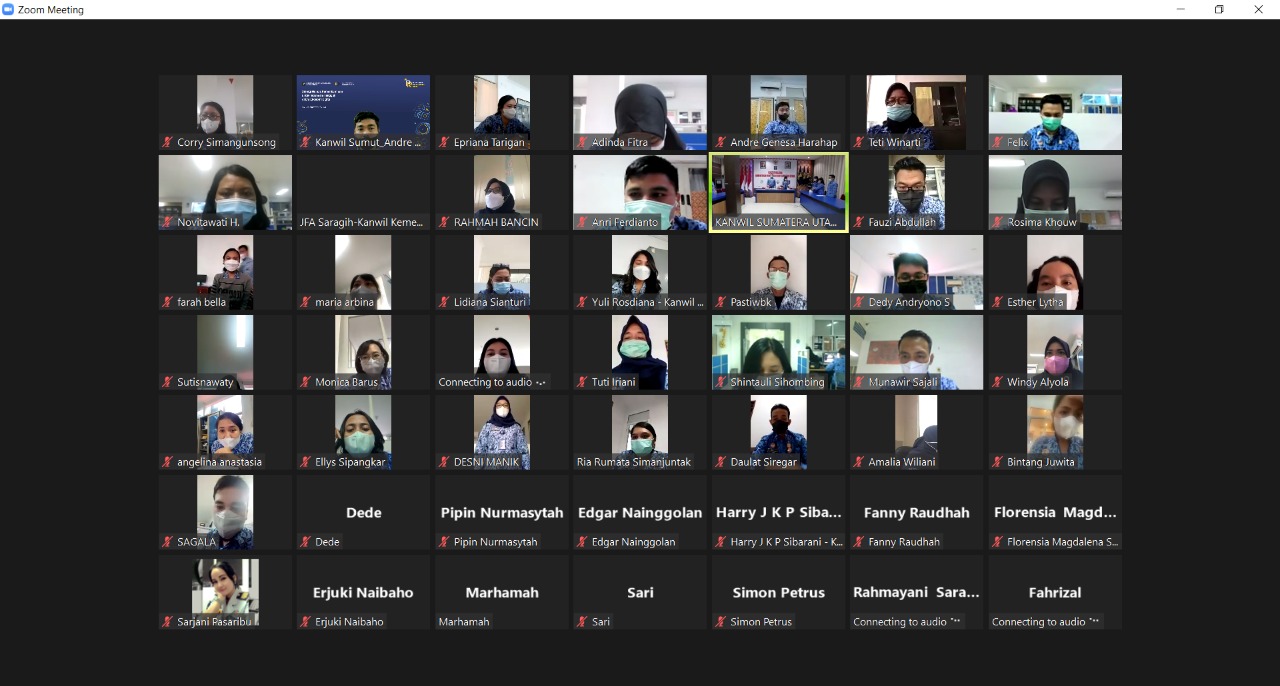Click muted mic icon beside Simon Petrus
The width and height of the screenshot is (1280, 686).
pyautogui.click(x=721, y=622)
